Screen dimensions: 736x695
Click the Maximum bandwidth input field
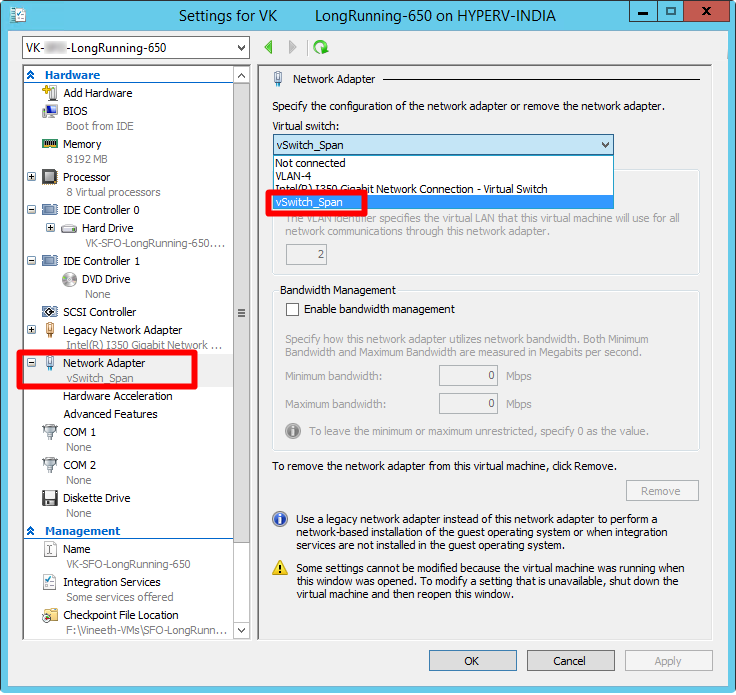468,404
